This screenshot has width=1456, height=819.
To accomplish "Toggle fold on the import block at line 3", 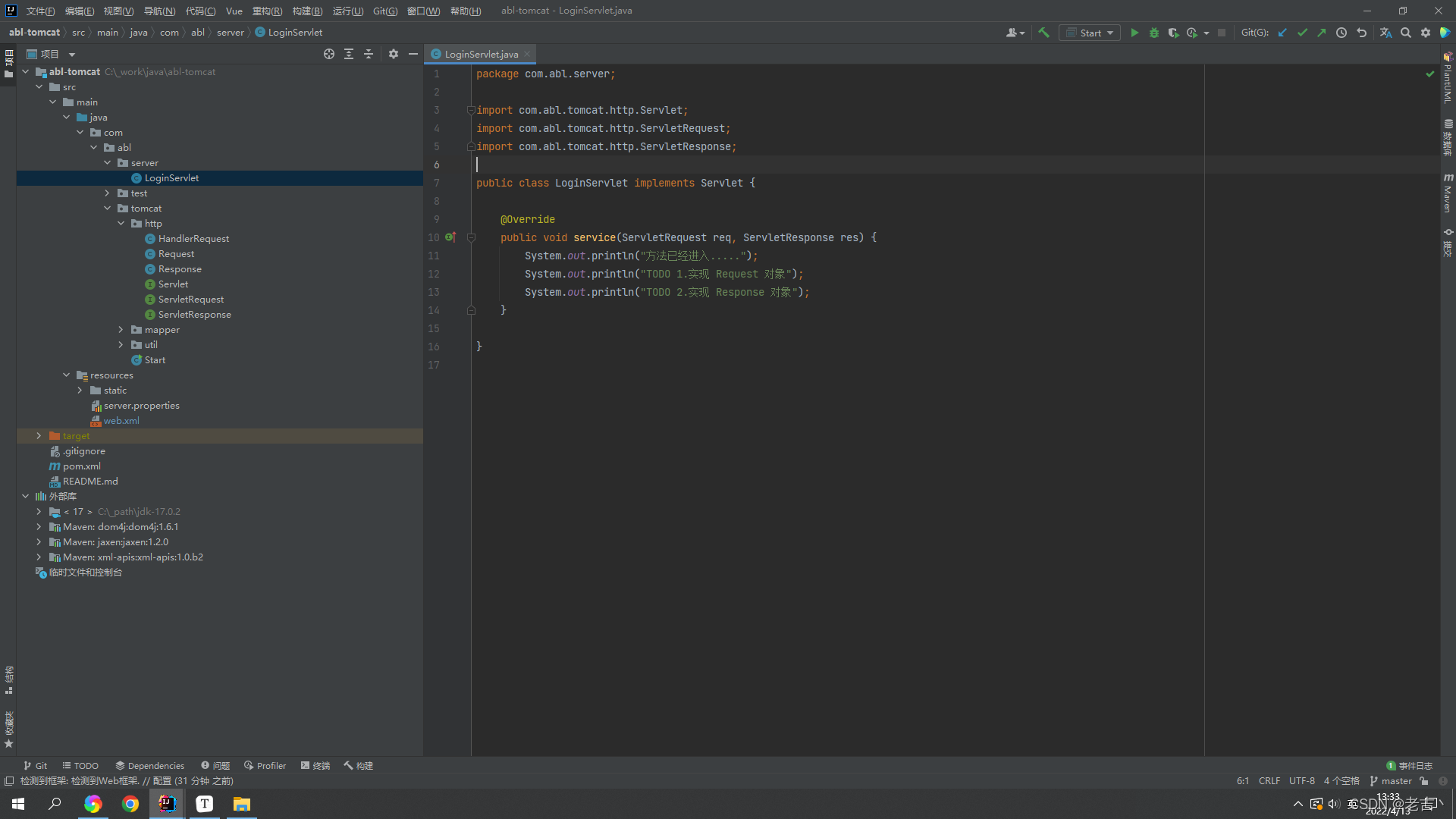I will tap(471, 110).
